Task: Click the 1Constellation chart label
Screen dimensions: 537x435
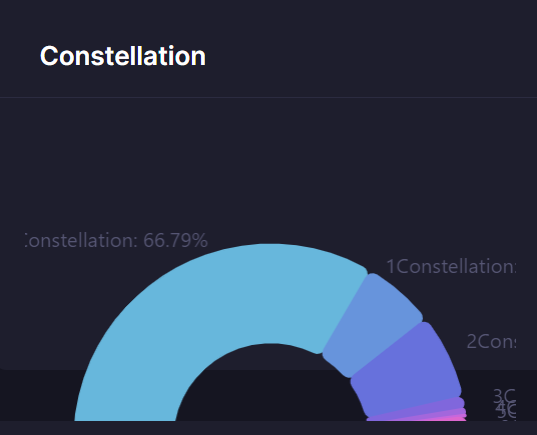Action: click(x=451, y=266)
